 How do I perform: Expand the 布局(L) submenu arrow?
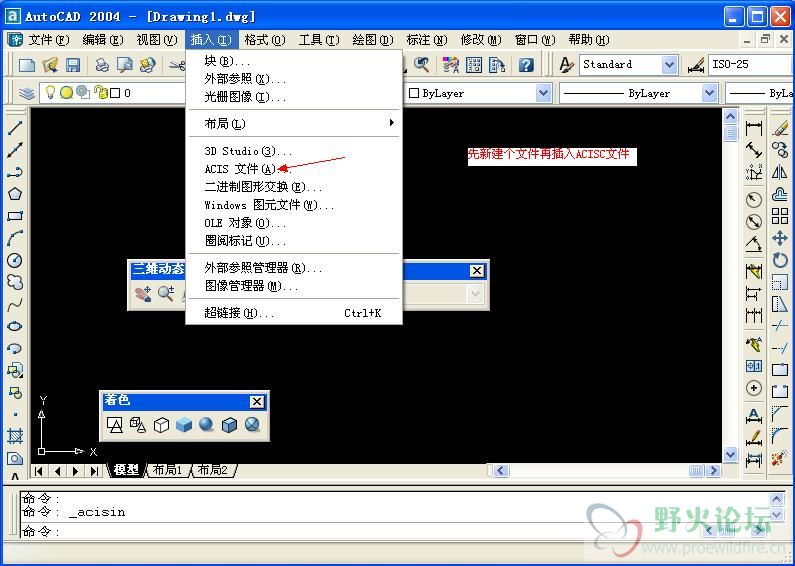391,123
